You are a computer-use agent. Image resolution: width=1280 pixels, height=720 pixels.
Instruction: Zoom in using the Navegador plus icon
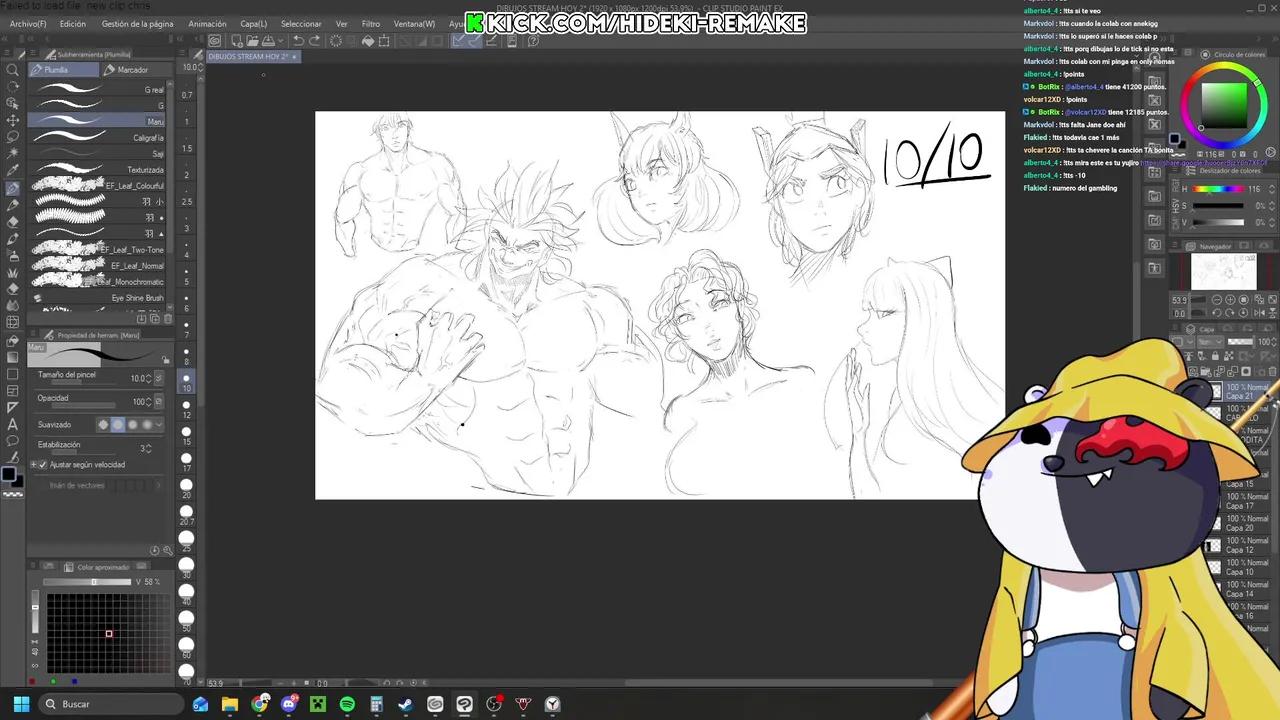(1230, 300)
